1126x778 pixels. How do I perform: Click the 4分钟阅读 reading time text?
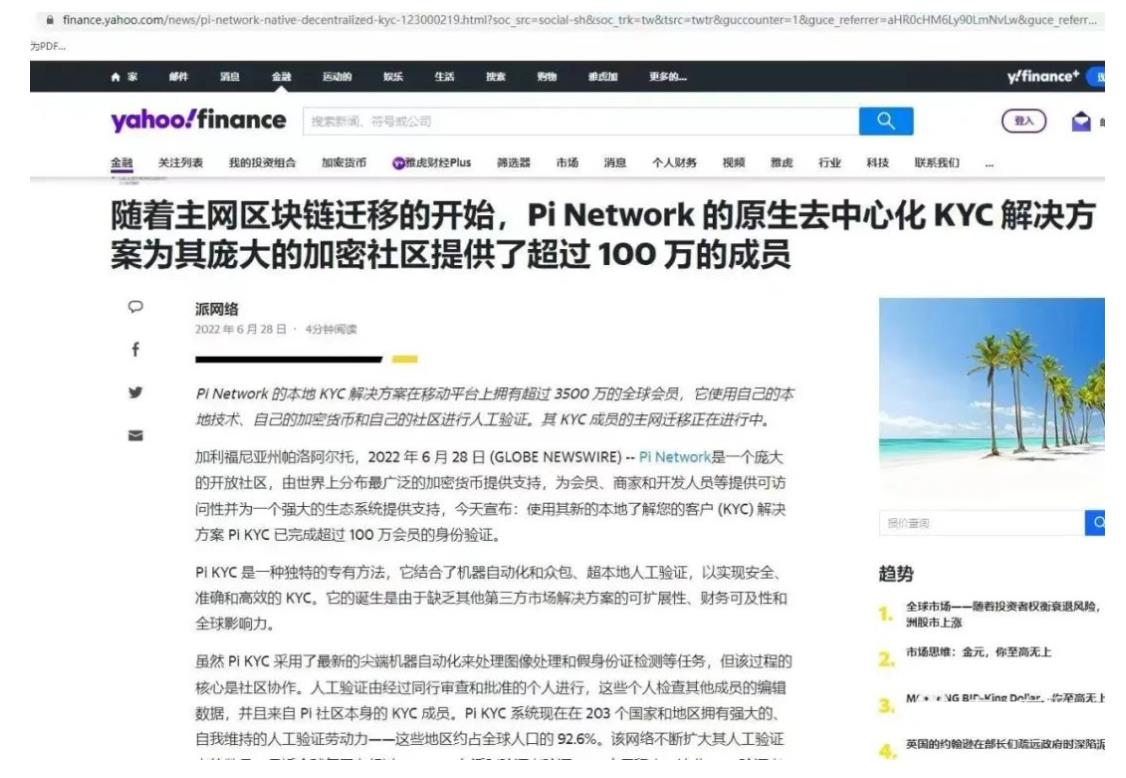point(331,329)
